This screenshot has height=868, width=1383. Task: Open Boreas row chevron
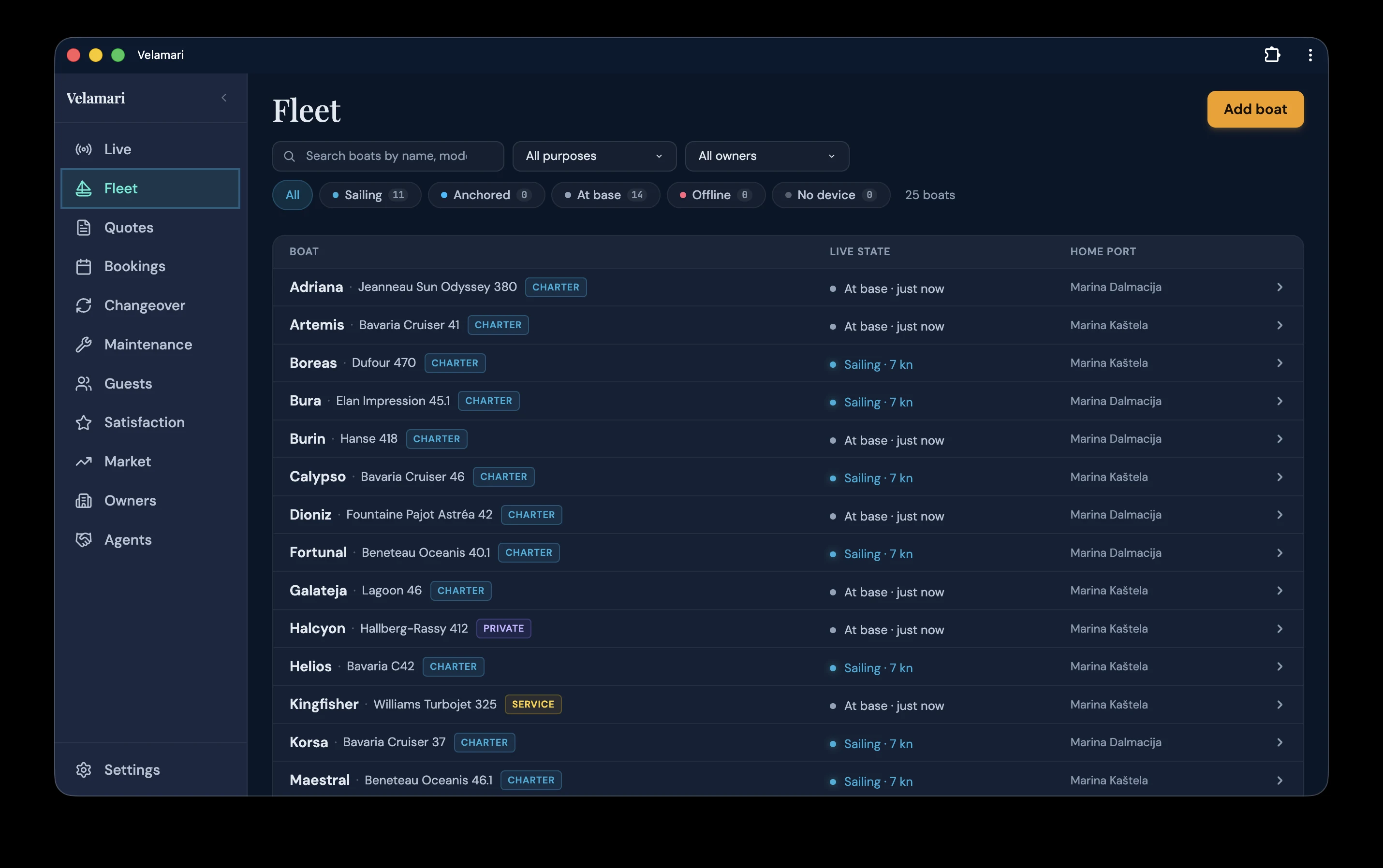[1280, 363]
